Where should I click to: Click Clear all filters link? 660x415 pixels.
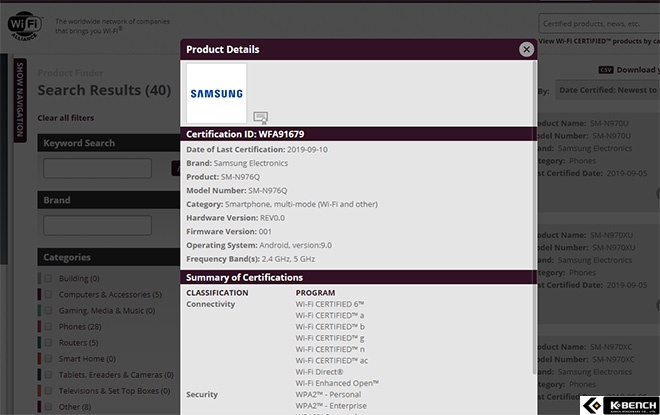click(66, 118)
